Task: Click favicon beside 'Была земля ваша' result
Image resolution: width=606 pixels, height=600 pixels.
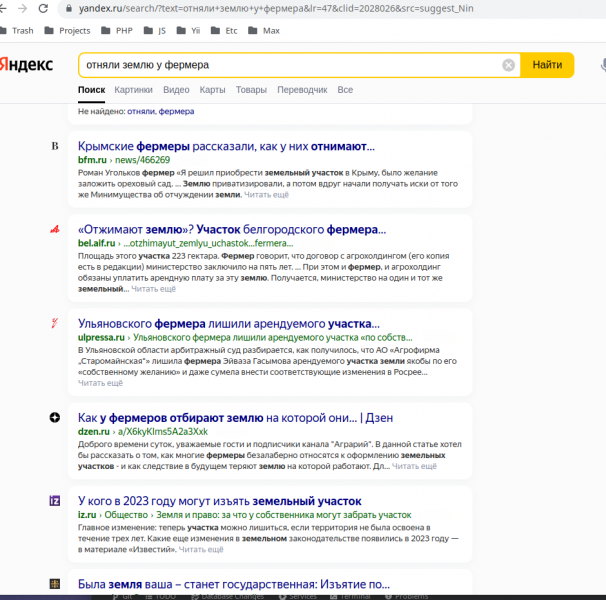Action: tap(55, 584)
